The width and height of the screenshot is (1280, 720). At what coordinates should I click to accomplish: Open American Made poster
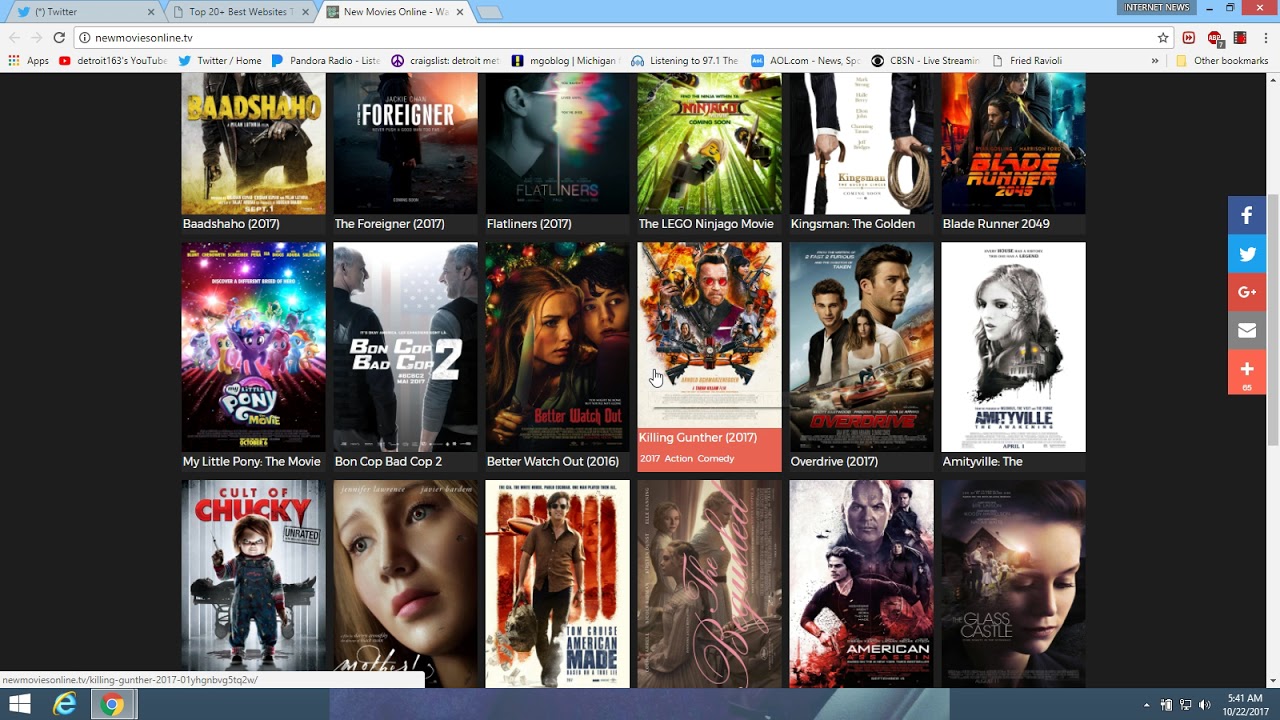coord(557,584)
